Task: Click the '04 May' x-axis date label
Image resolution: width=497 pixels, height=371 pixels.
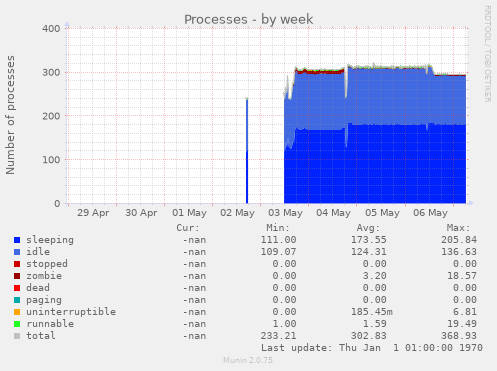Action: coord(333,213)
